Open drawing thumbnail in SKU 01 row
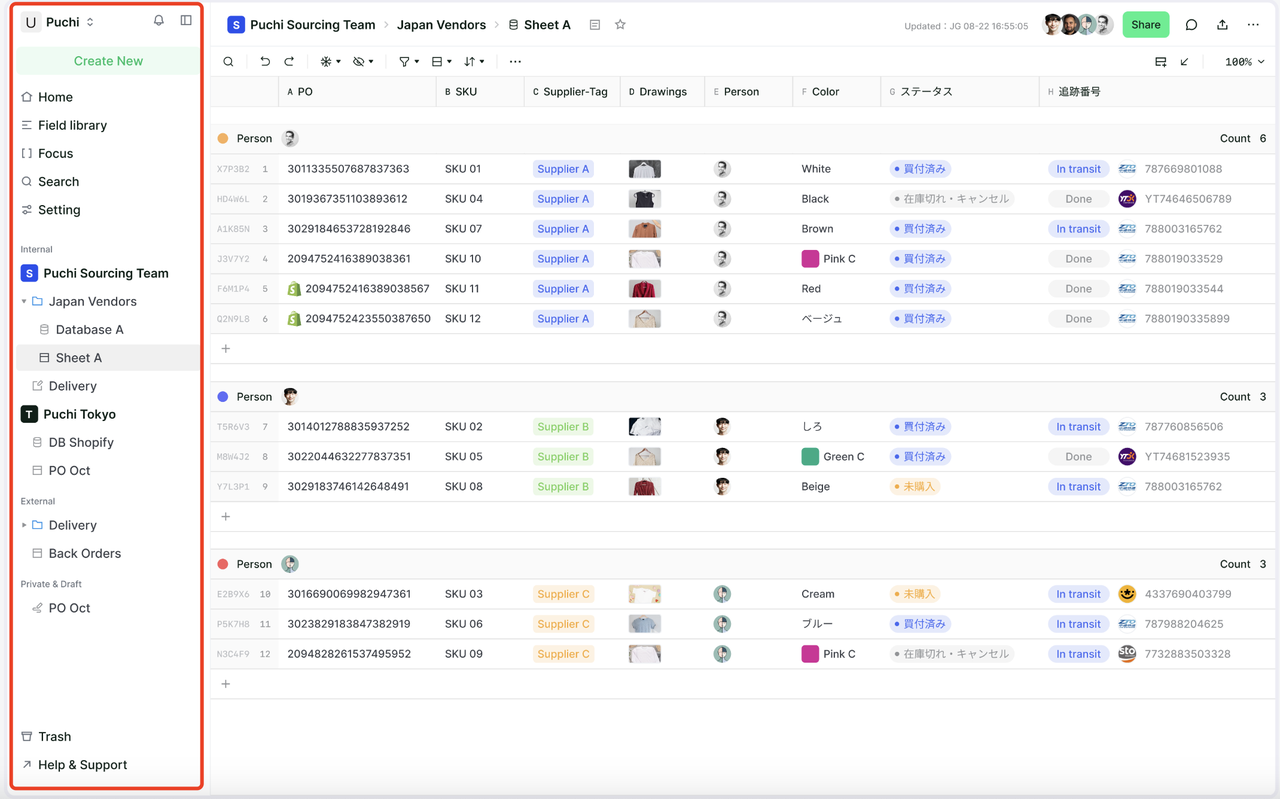 coord(645,169)
